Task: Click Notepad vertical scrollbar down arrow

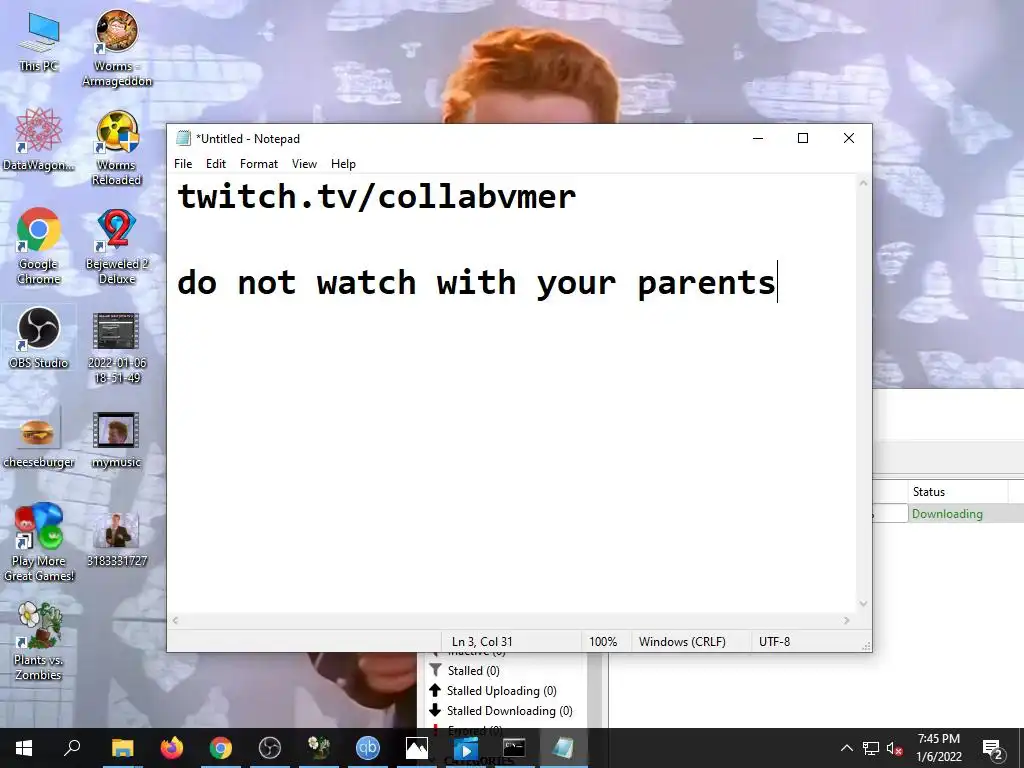Action: pos(863,604)
